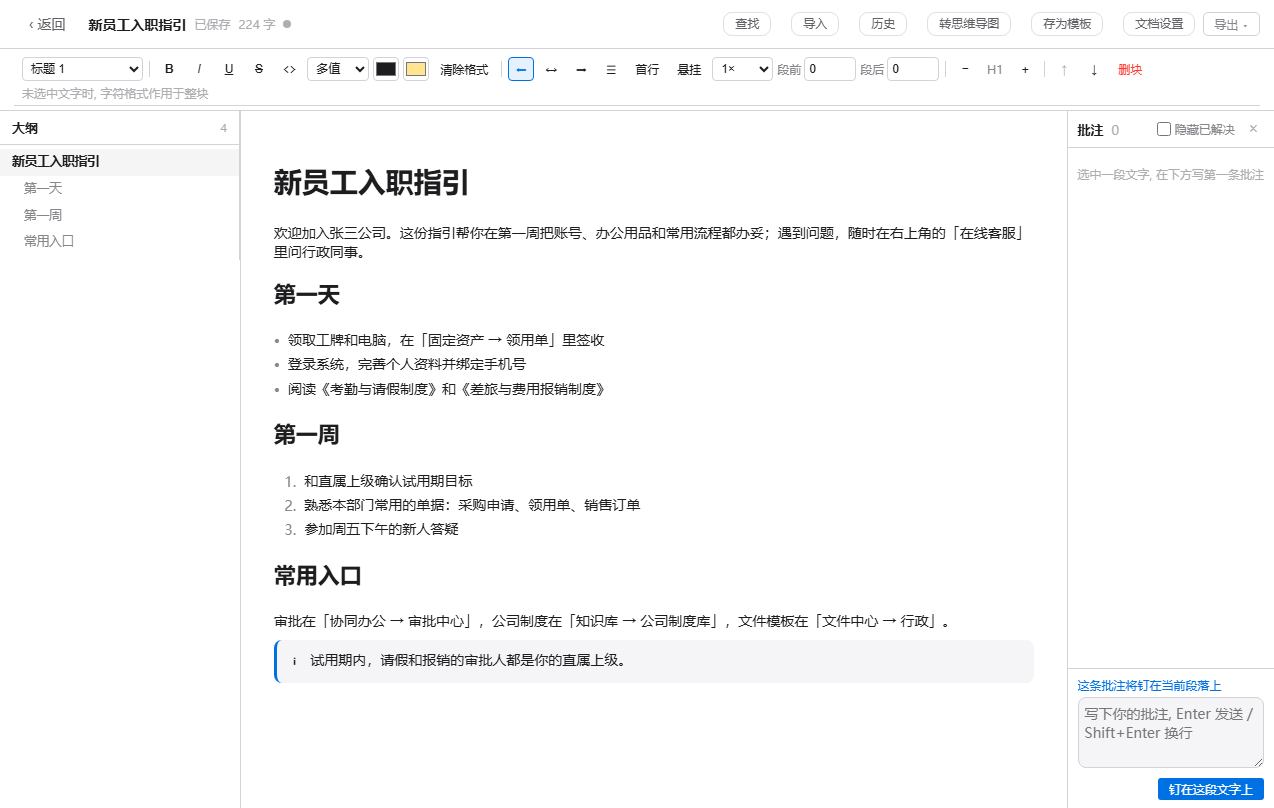The image size is (1274, 808).
Task: Pick the yellow highlight color swatch
Action: 416,69
